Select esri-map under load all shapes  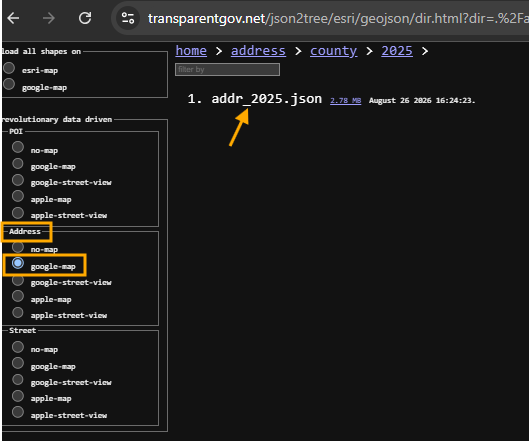tap(9, 68)
